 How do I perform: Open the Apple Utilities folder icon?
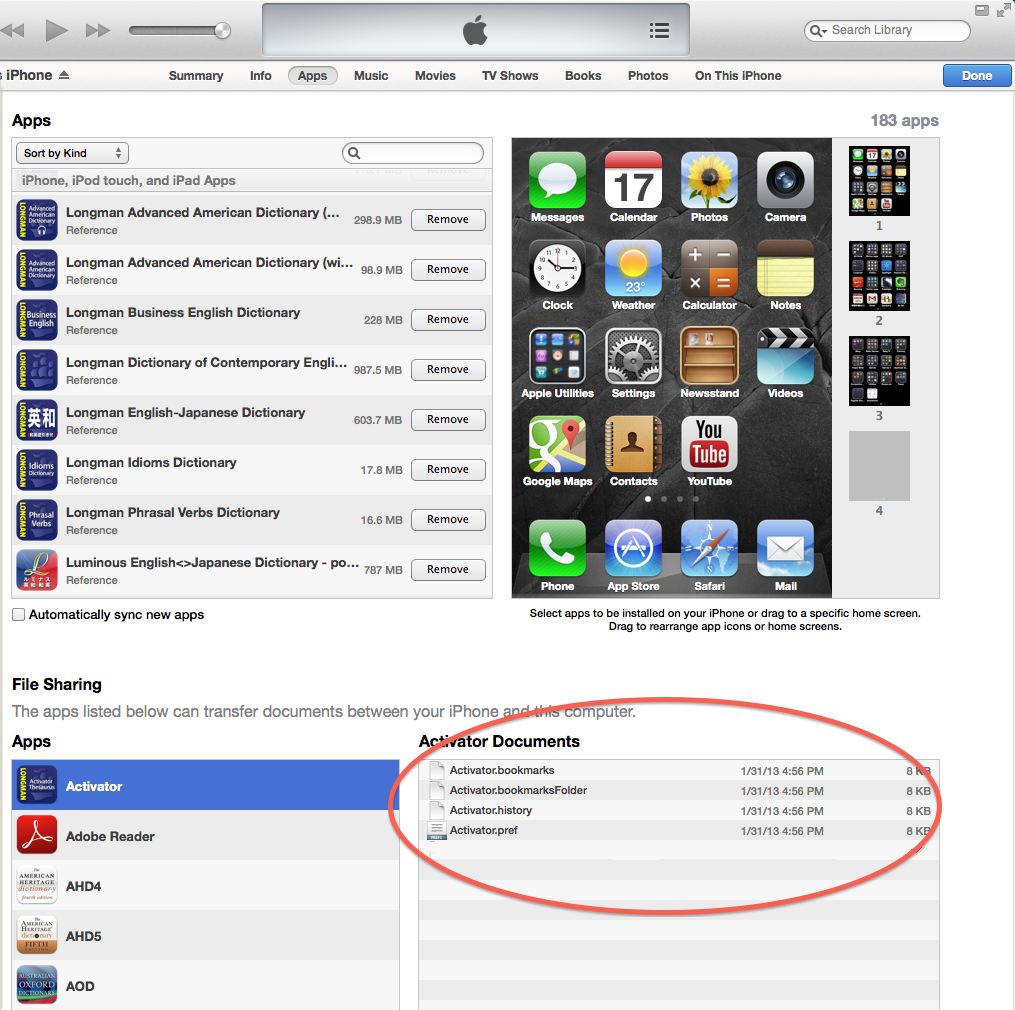(557, 356)
